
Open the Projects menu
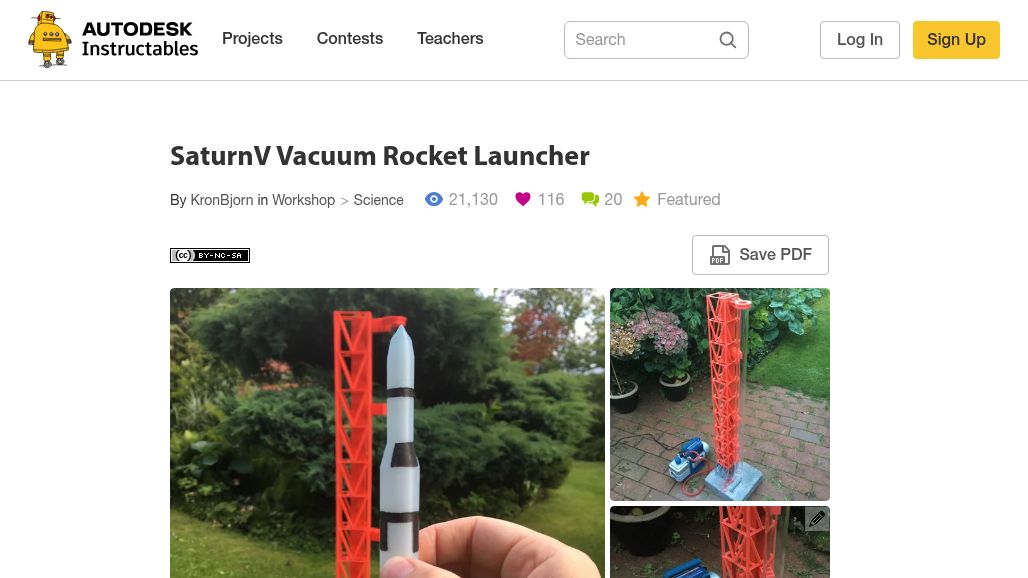[252, 39]
